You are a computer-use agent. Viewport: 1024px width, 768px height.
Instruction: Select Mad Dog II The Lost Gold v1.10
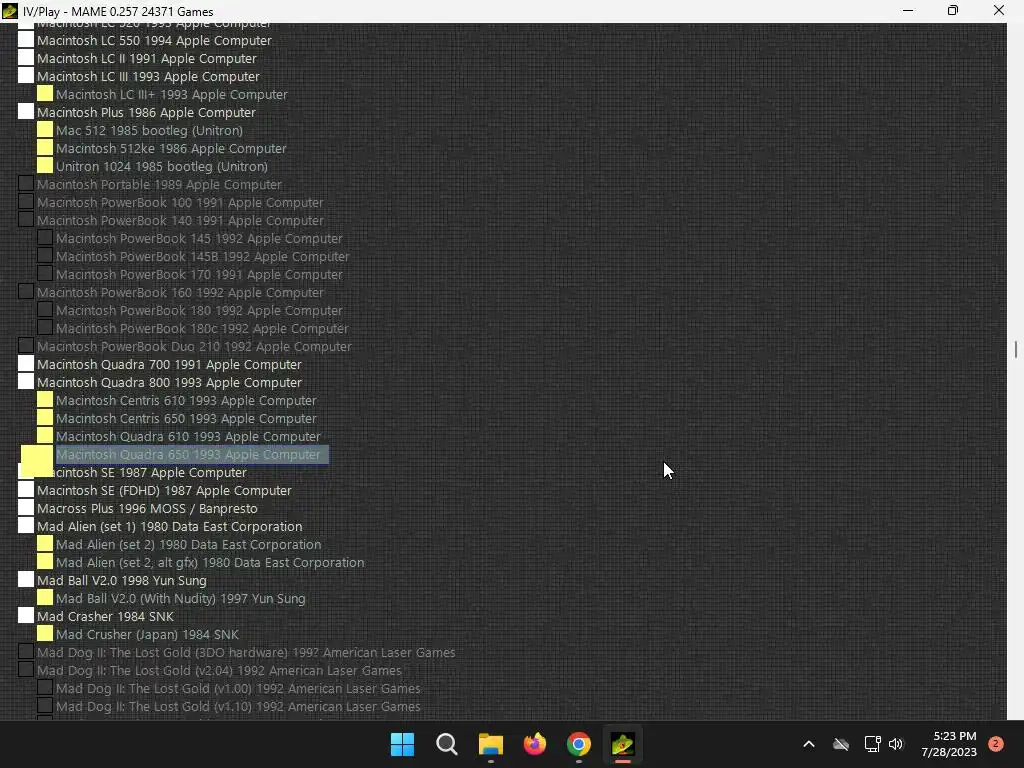coord(238,707)
